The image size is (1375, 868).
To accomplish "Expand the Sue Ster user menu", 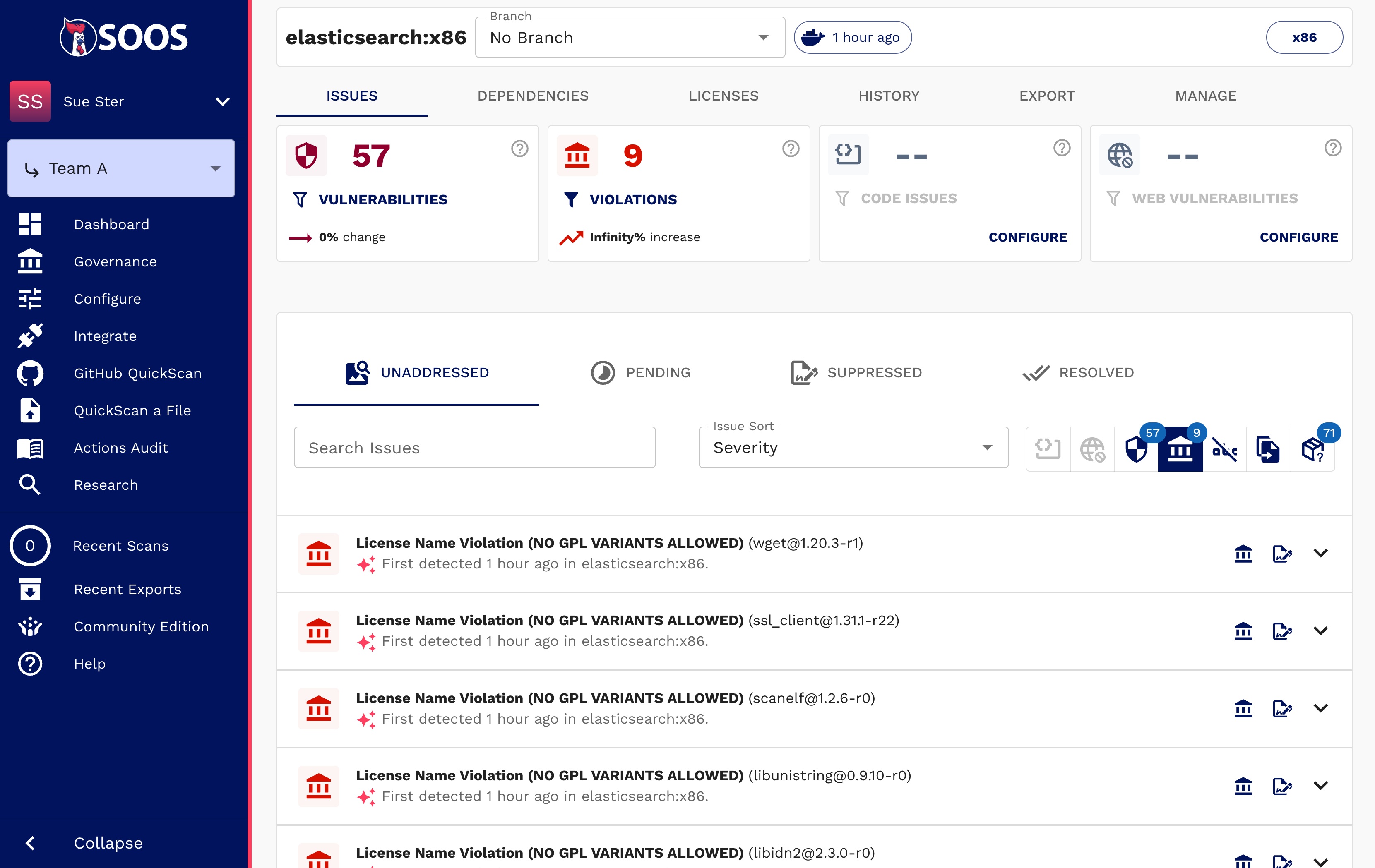I will pyautogui.click(x=222, y=101).
